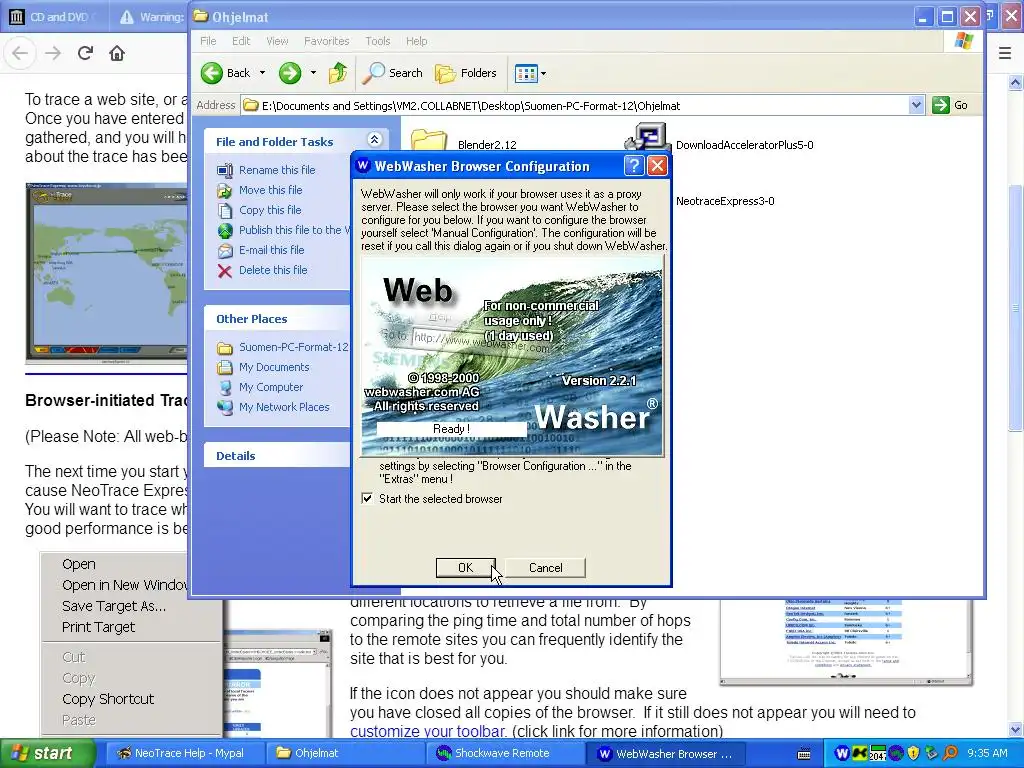The height and width of the screenshot is (768, 1024).
Task: Open My Documents in Other Places
Action: click(x=274, y=367)
